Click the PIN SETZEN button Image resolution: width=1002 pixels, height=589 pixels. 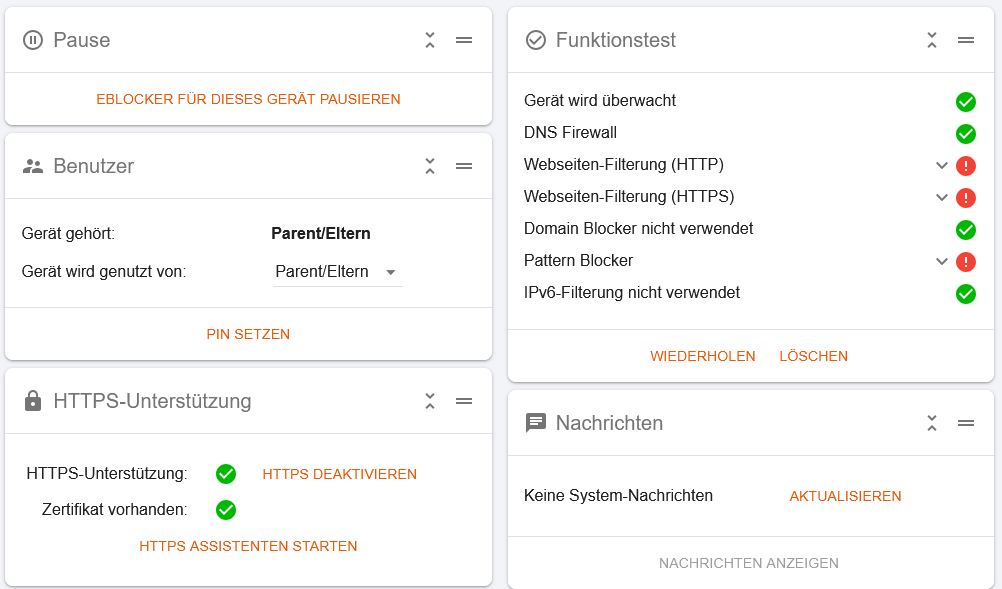(x=249, y=335)
